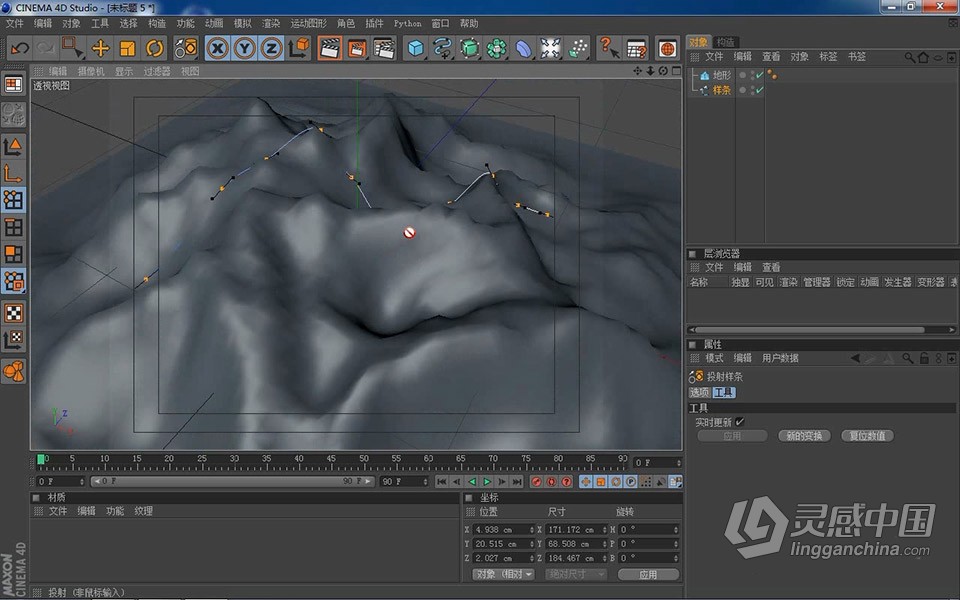Toggle visibility dots of 地形 object
The height and width of the screenshot is (600, 960).
[x=751, y=75]
